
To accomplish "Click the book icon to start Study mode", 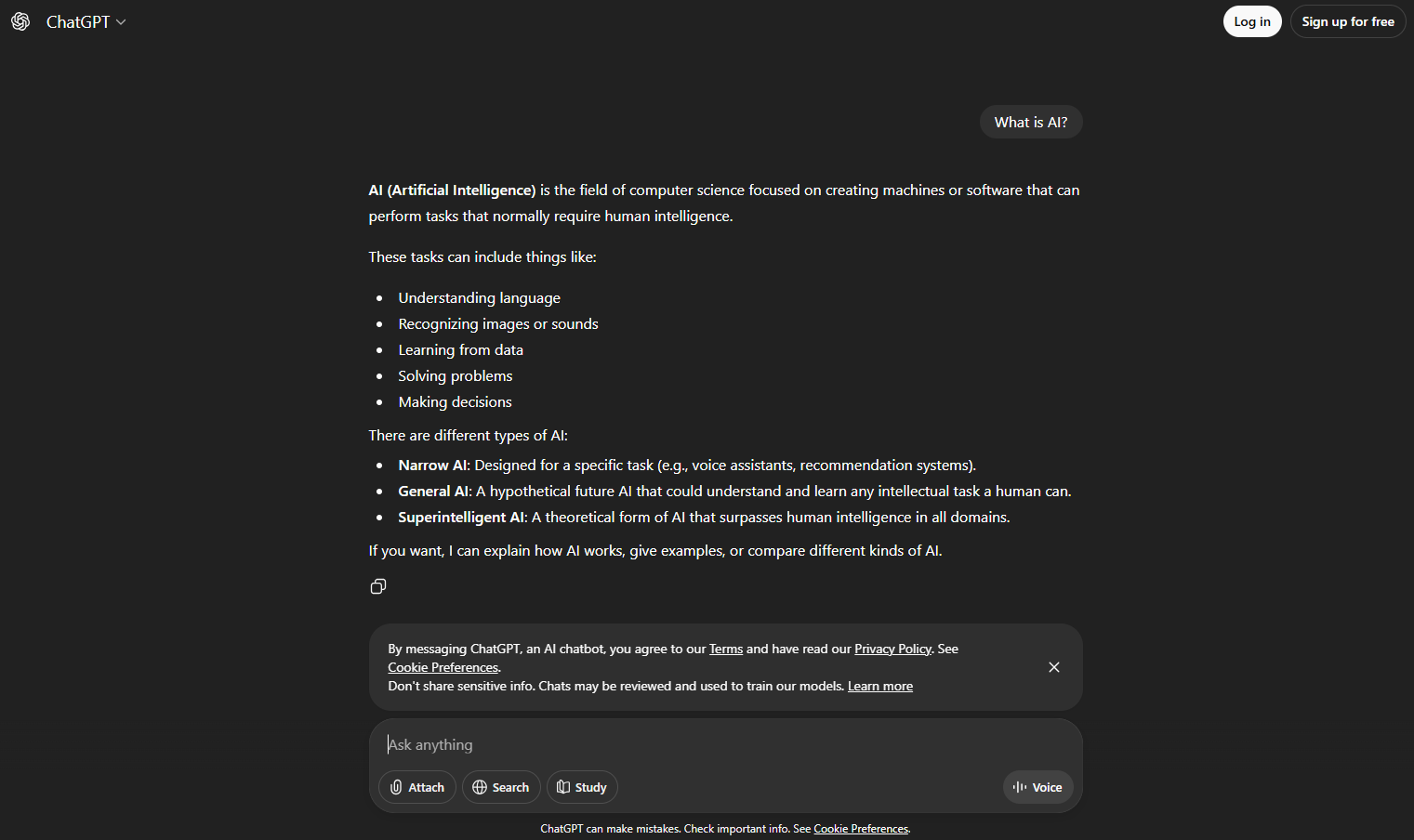I will coord(564,787).
